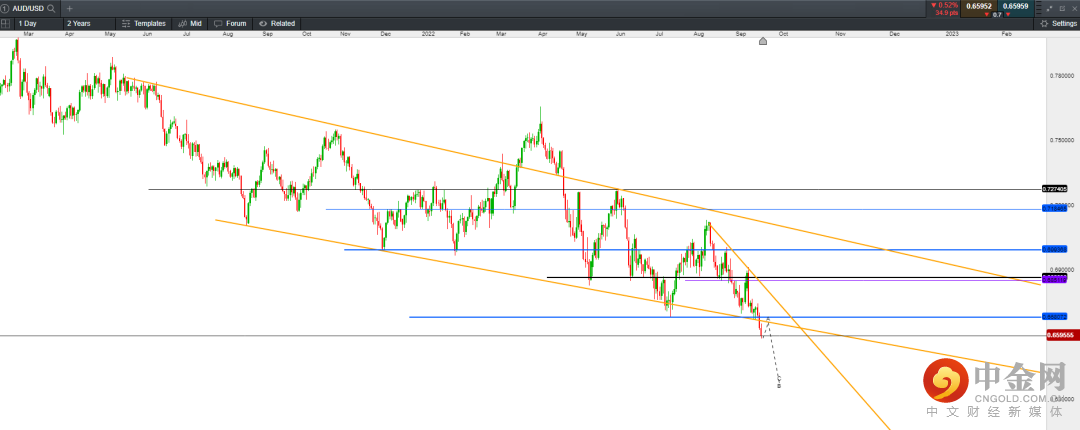Open the Templates menu
1080x430 pixels.
click(x=144, y=22)
